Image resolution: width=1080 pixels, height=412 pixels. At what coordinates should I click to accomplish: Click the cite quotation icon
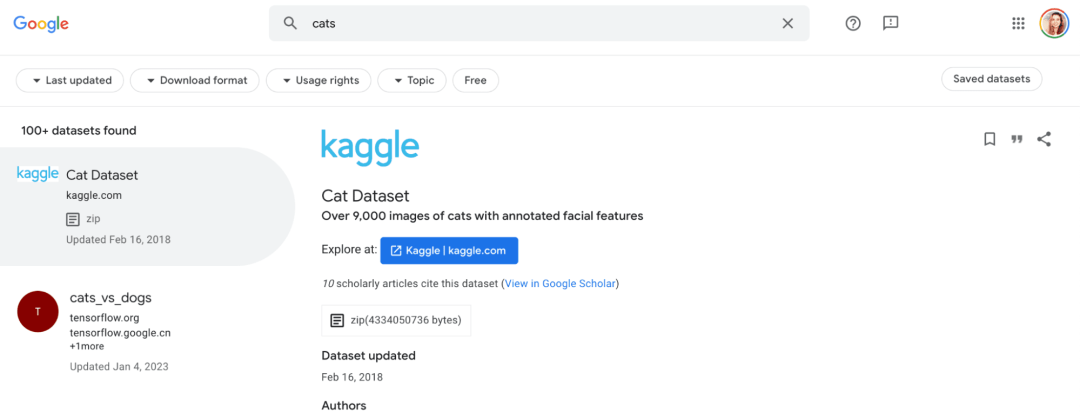[1017, 140]
